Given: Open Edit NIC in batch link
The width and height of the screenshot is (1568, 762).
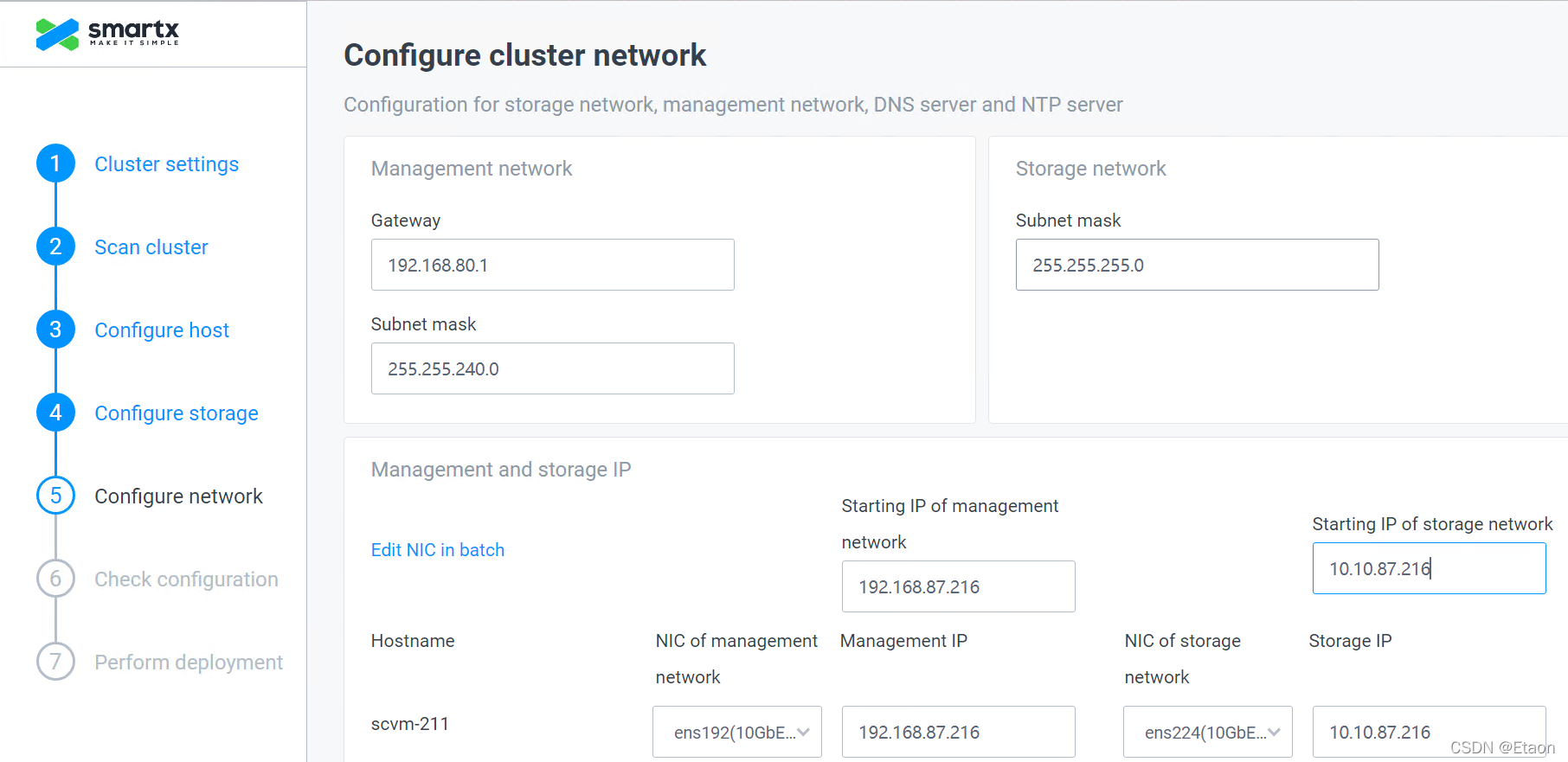Looking at the screenshot, I should pos(438,550).
